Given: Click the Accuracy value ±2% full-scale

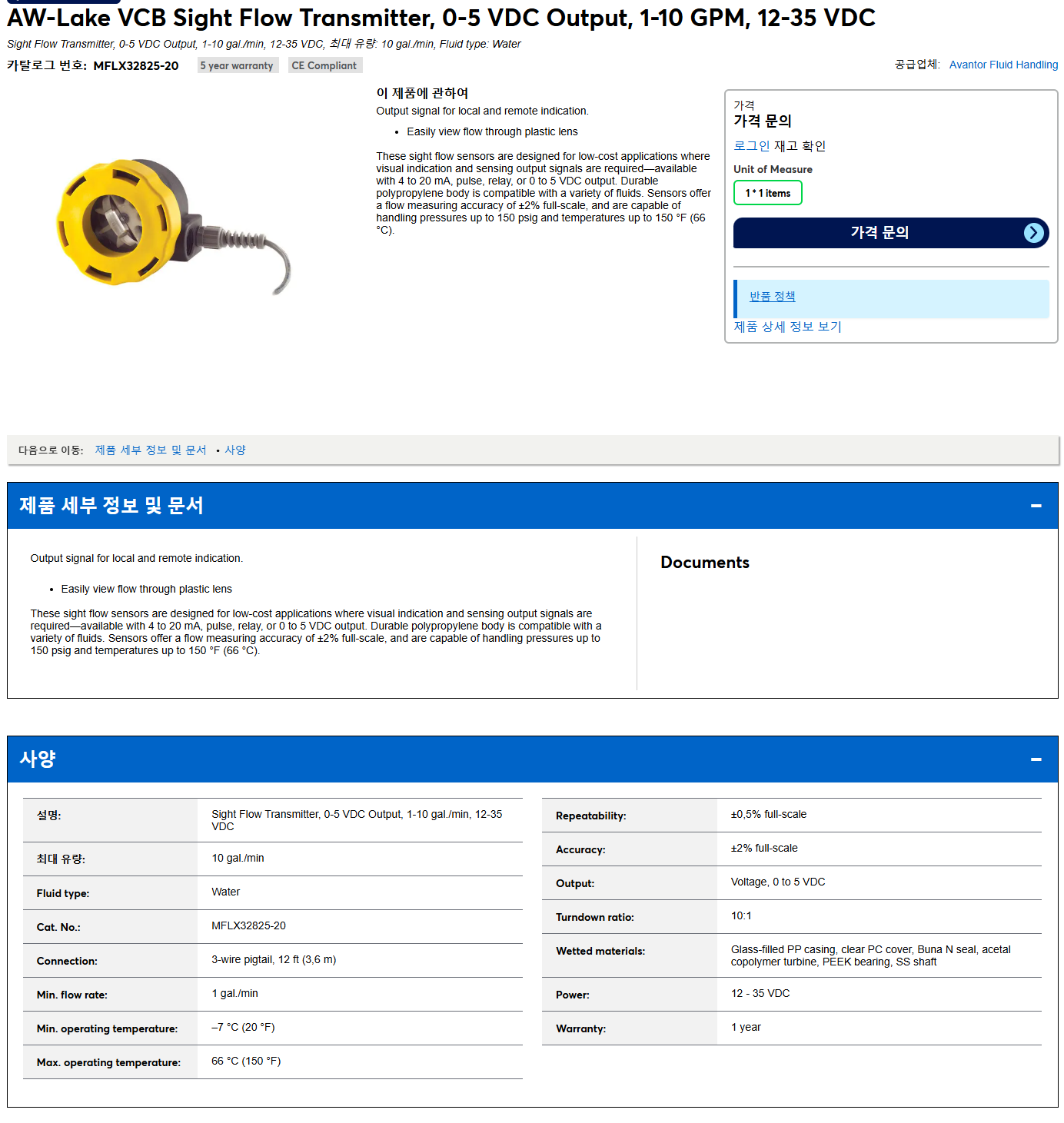Looking at the screenshot, I should [764, 849].
